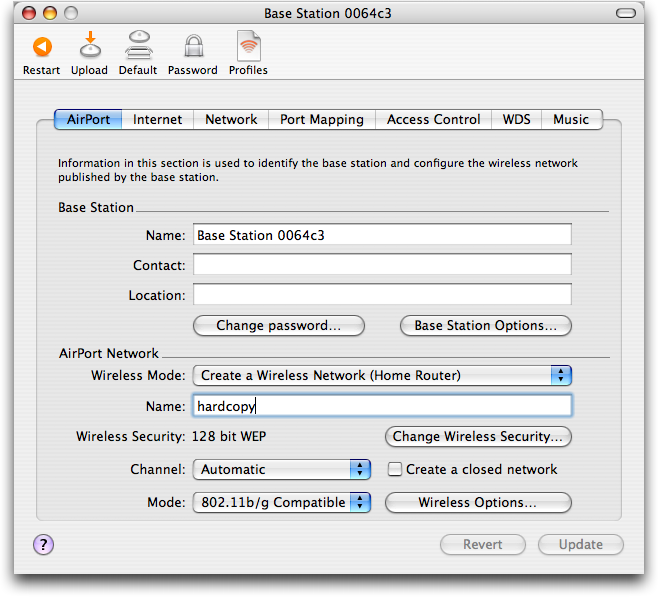Screen dimensions: 658x597
Task: Click the Base Station Name field
Action: coord(382,235)
